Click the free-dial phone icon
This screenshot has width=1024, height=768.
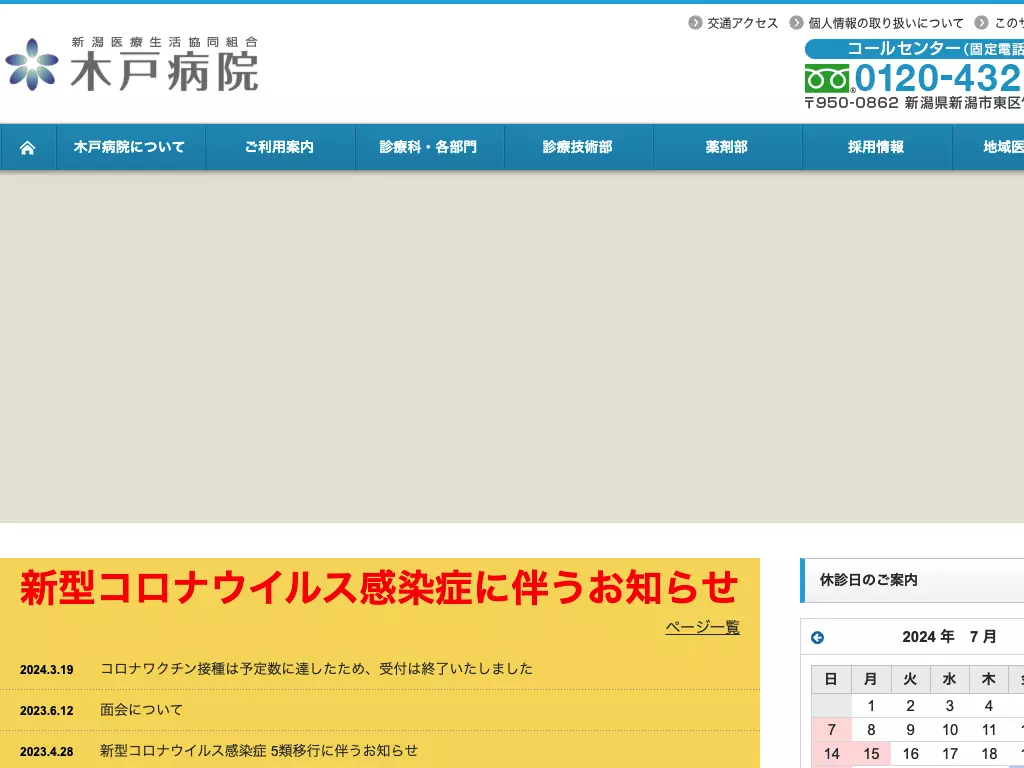pos(827,79)
